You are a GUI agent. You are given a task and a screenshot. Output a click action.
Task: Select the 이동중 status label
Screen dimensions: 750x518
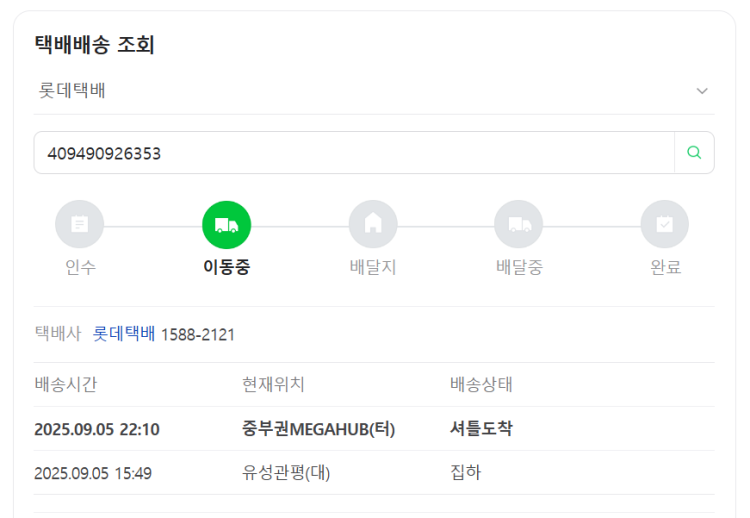(x=226, y=267)
